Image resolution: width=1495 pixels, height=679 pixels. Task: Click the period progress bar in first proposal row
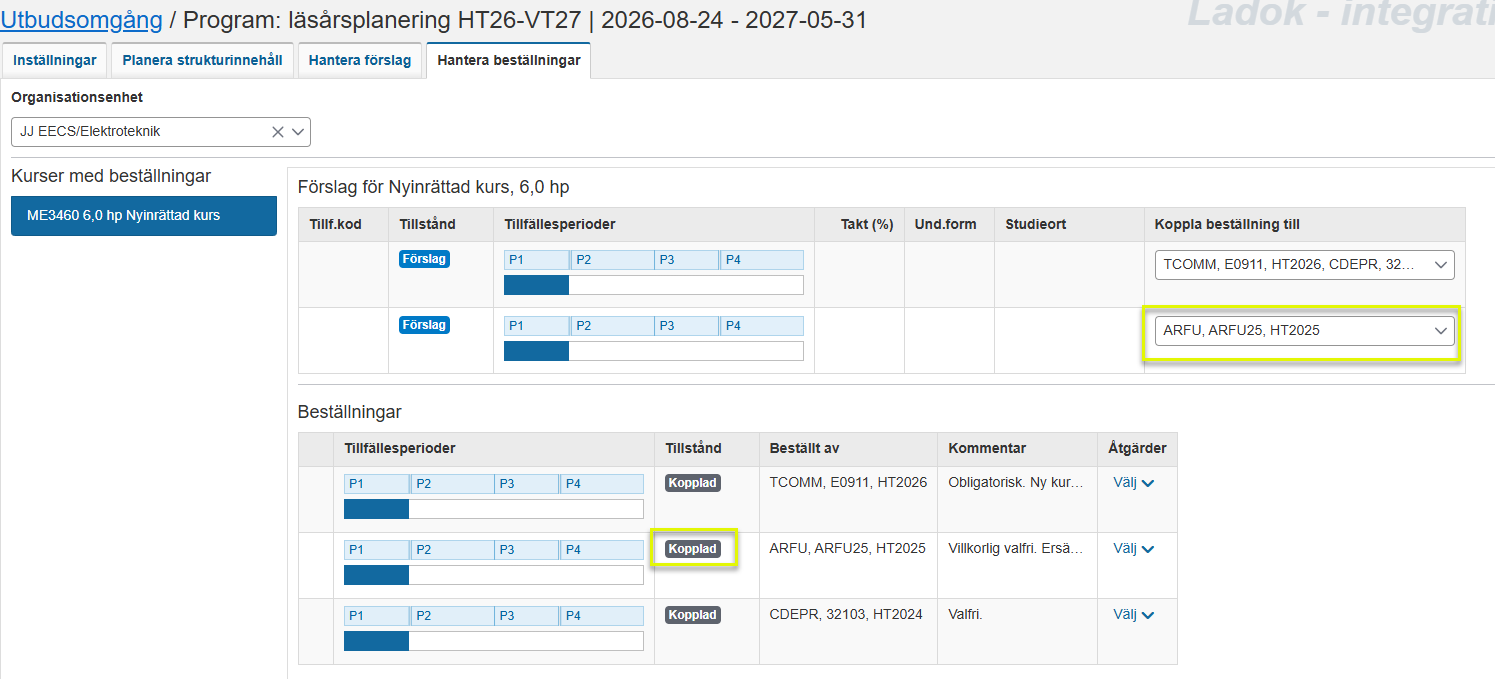(x=653, y=285)
